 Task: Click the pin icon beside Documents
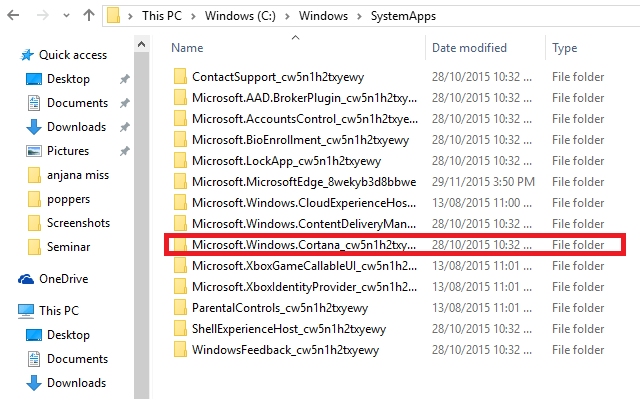click(124, 103)
